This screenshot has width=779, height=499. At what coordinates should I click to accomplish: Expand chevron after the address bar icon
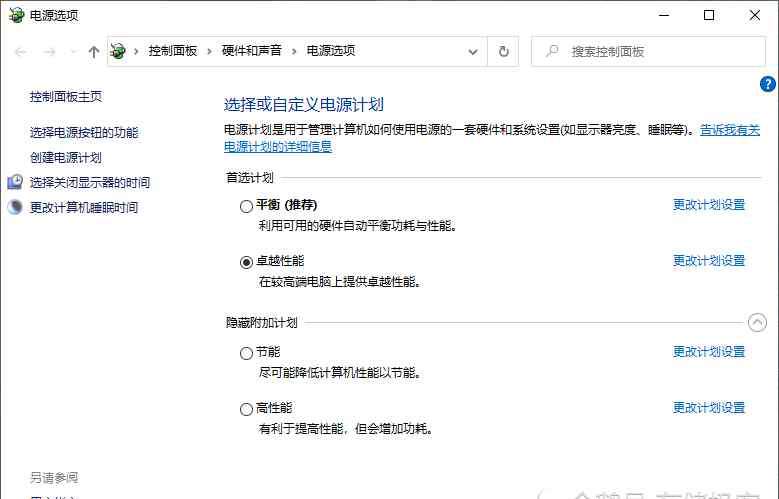[x=136, y=51]
